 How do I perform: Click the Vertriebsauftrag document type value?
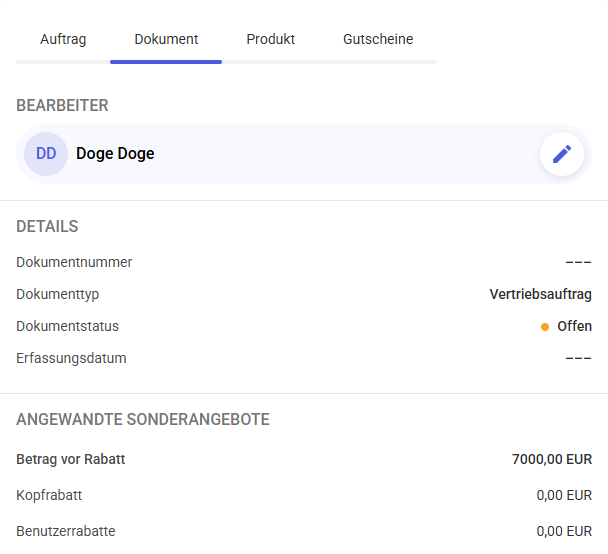[x=541, y=294]
